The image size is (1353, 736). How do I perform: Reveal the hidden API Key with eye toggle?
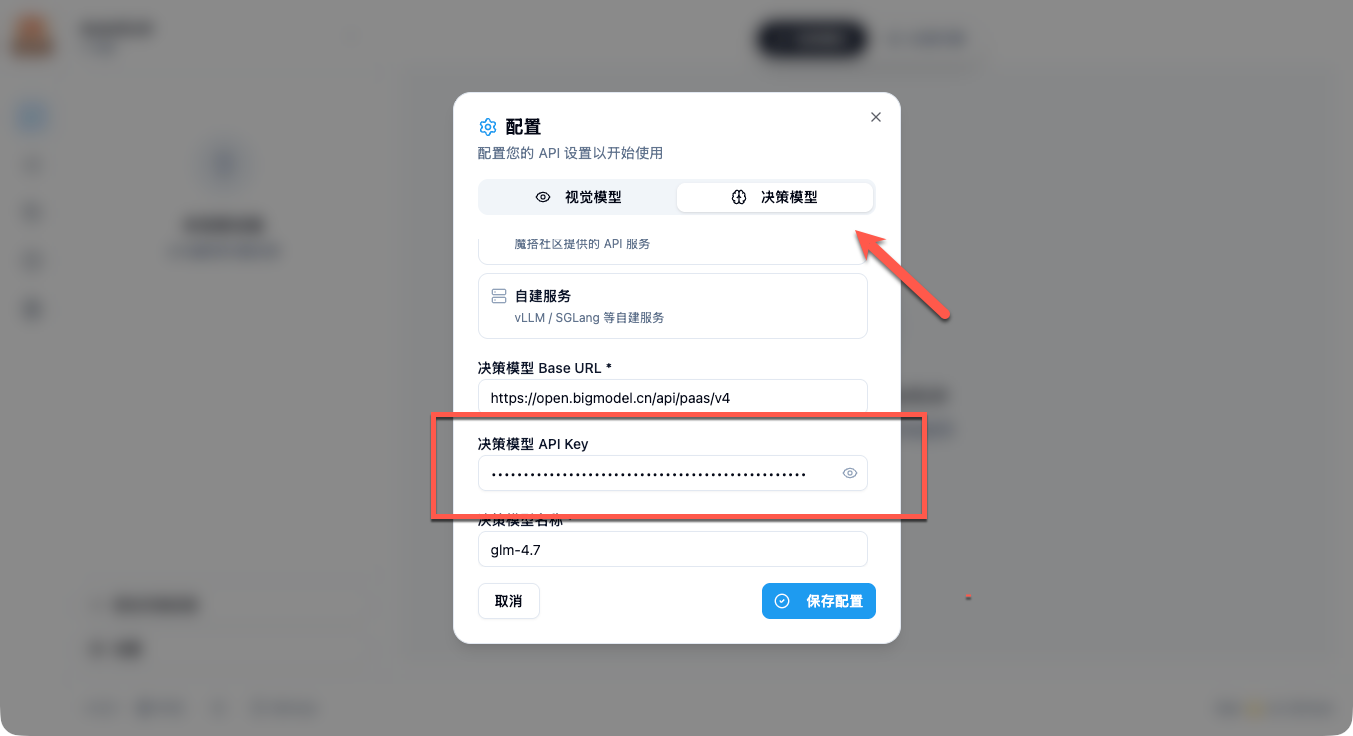pyautogui.click(x=850, y=473)
